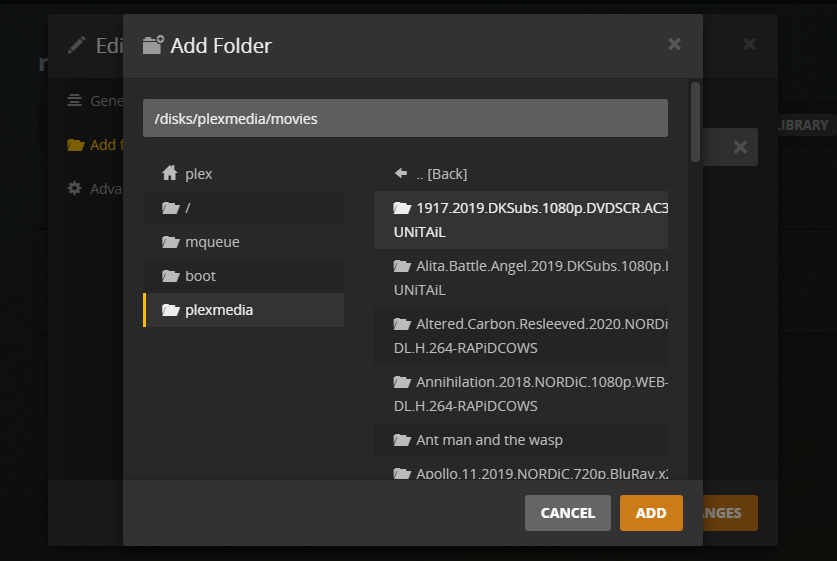Go back with the '.. [Back]' entry
Viewport: 837px width, 561px height.
pyautogui.click(x=441, y=174)
